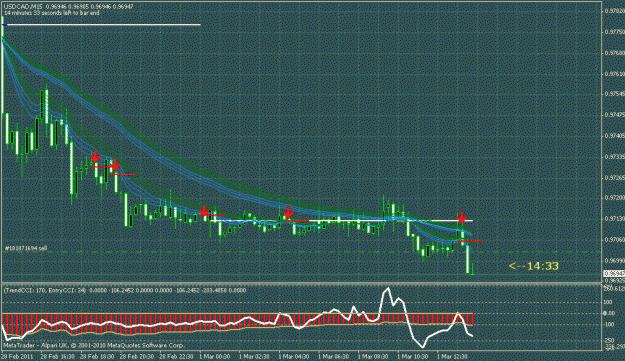Click the 0.97265 price axis label

[x=614, y=177]
